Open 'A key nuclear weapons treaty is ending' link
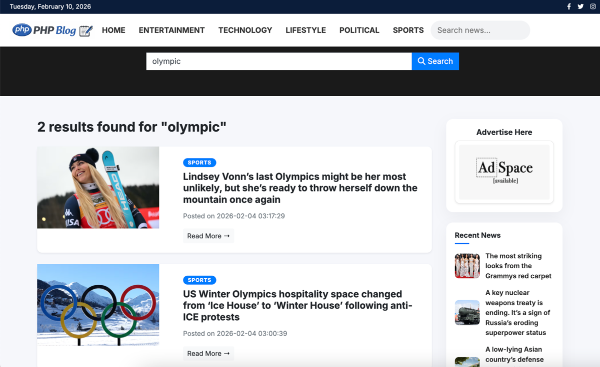This screenshot has width=600, height=367. coord(517,312)
